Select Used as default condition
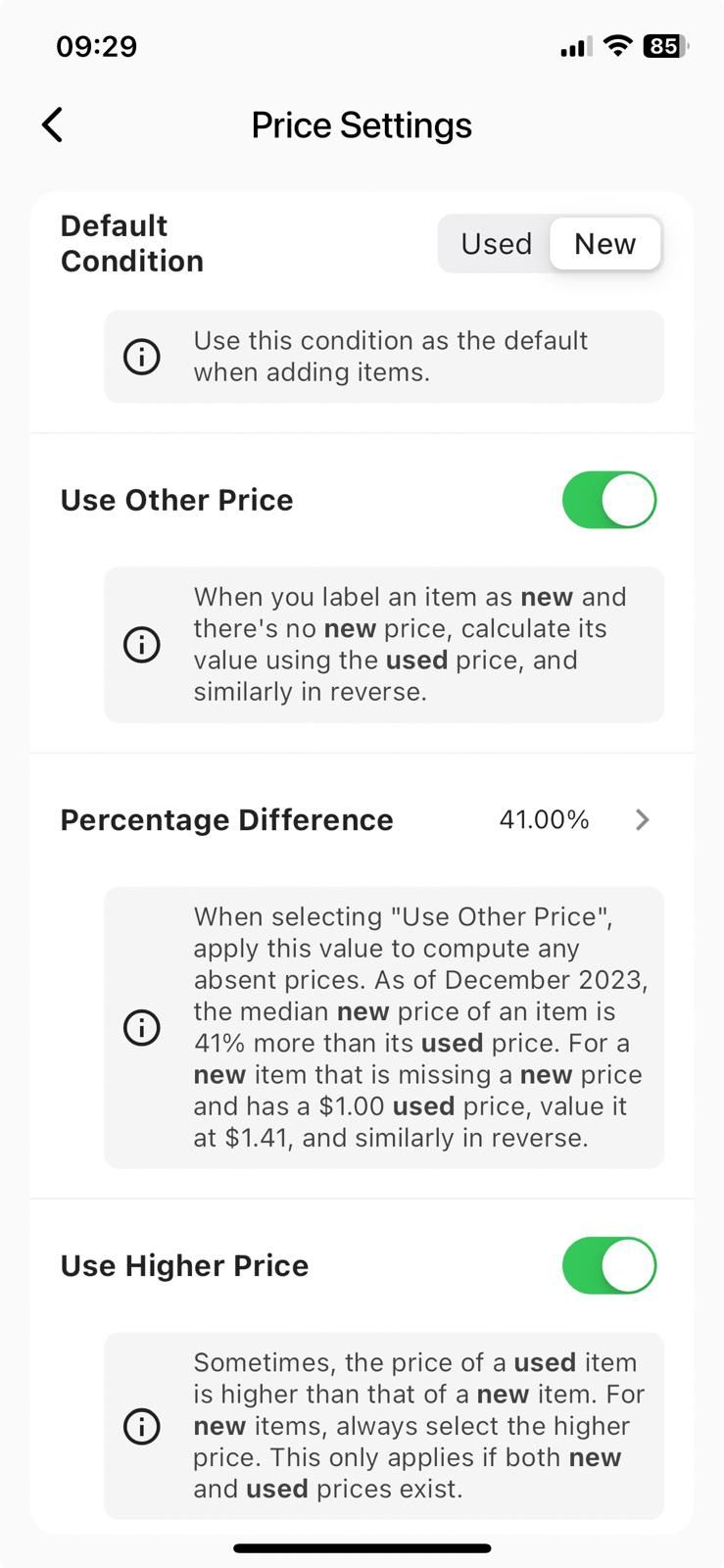 click(x=496, y=244)
